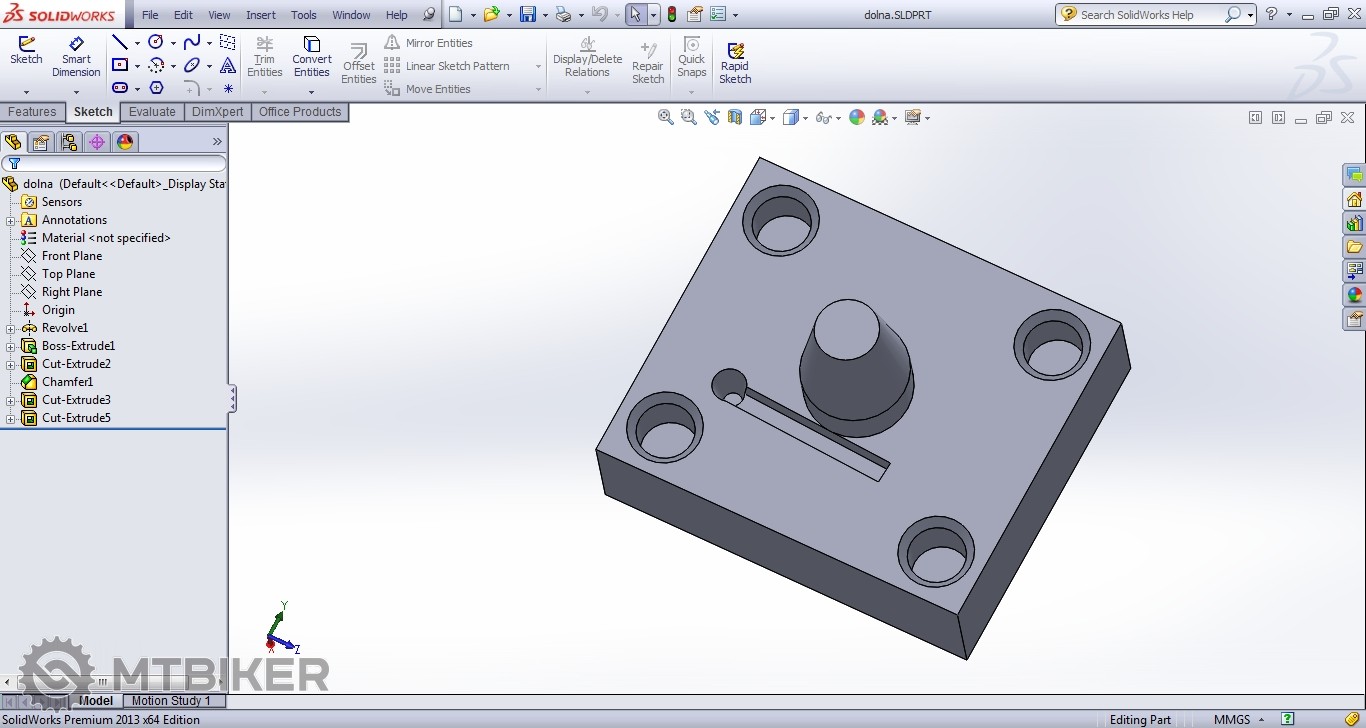Select the Top Plane tree item
1366x728 pixels.
[68, 274]
